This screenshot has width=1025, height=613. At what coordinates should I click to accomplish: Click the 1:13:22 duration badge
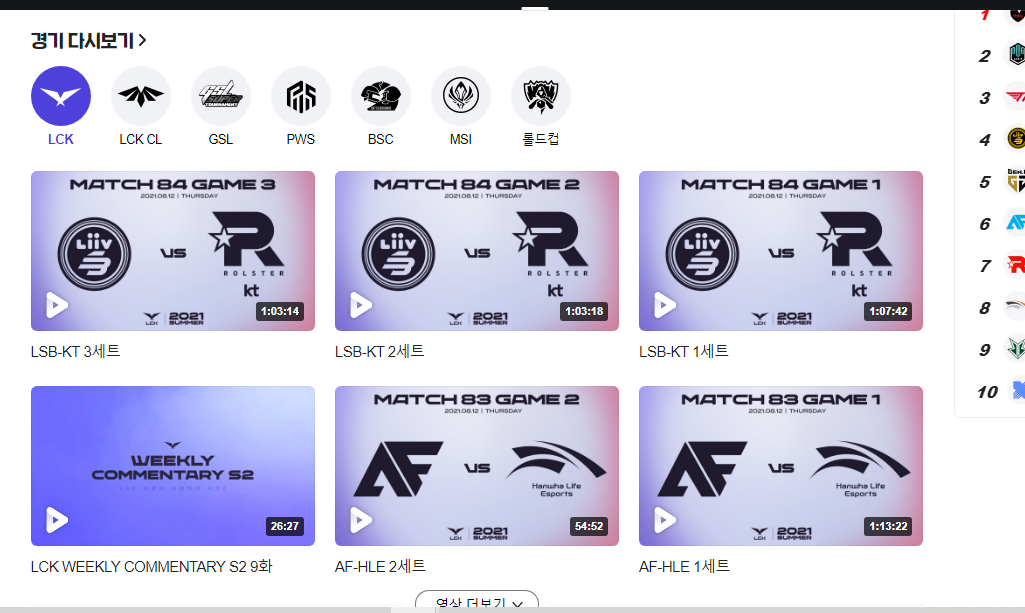(x=888, y=526)
